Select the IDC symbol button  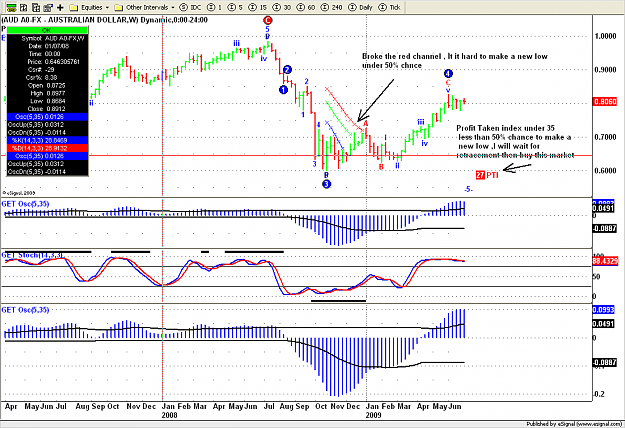pyautogui.click(x=191, y=7)
